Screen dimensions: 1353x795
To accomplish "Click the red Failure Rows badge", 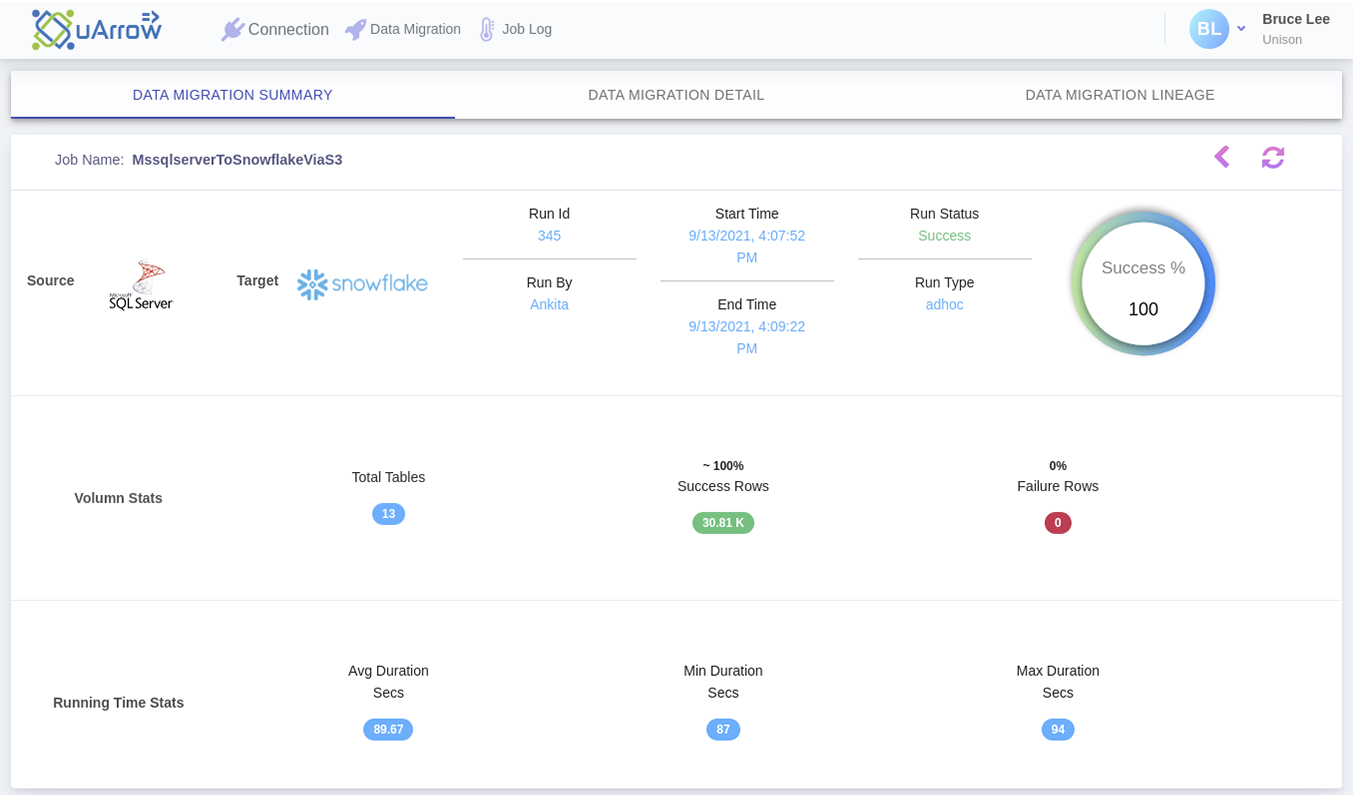I will (x=1057, y=522).
